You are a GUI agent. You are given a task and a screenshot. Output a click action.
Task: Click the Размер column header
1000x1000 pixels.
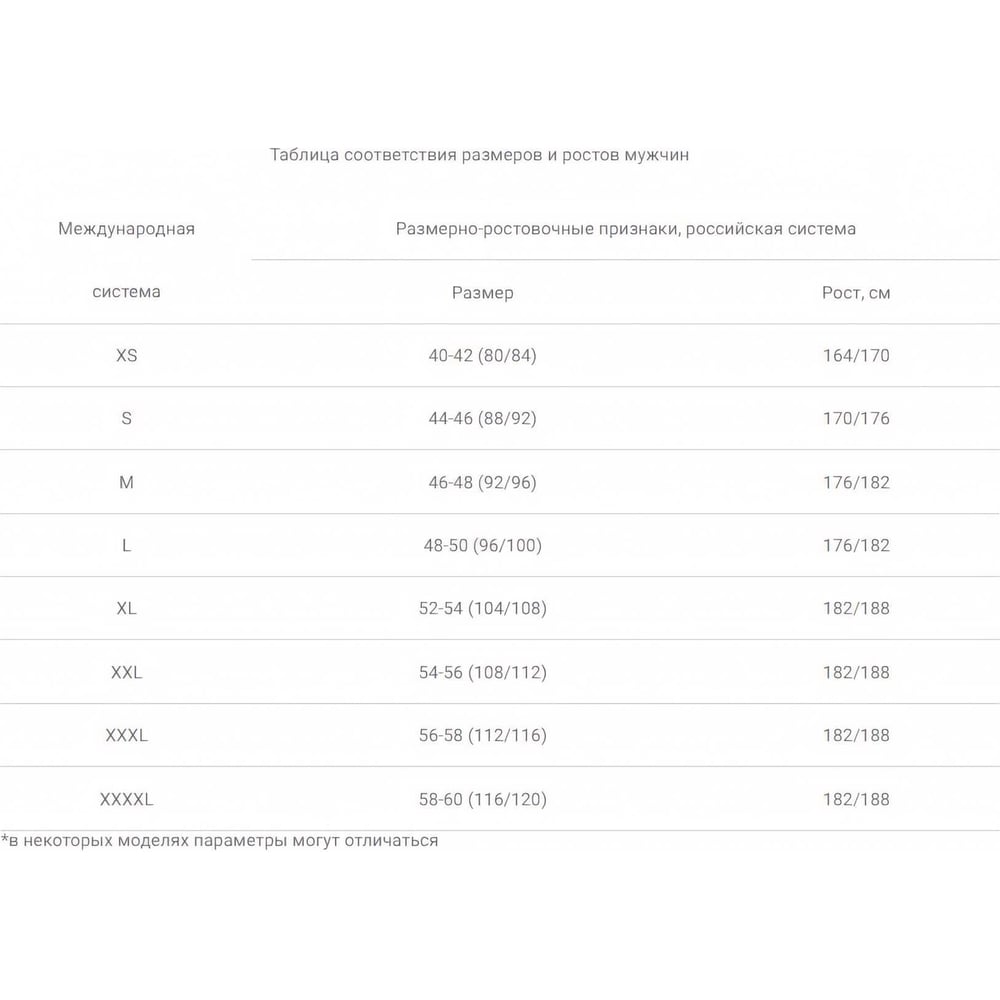[x=482, y=293]
